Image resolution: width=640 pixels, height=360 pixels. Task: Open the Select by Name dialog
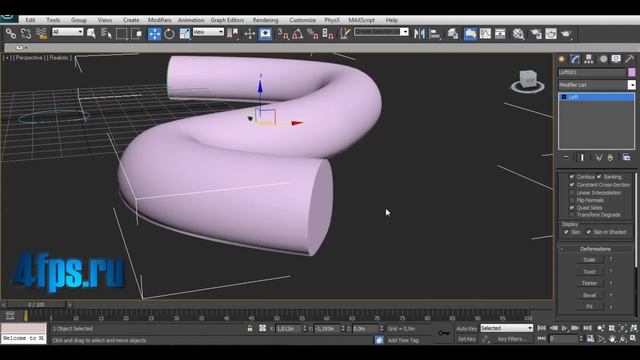(x=106, y=34)
